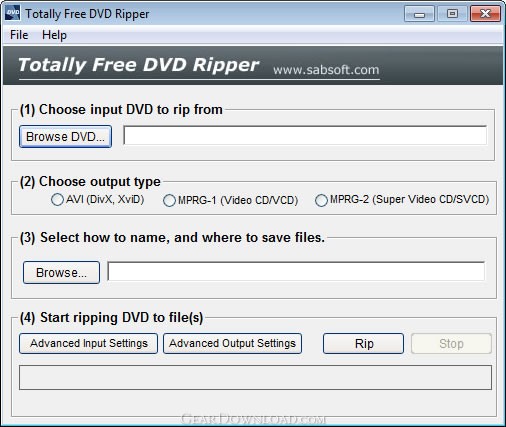The image size is (506, 427).
Task: Open Advanced Input Settings
Action: 88,343
